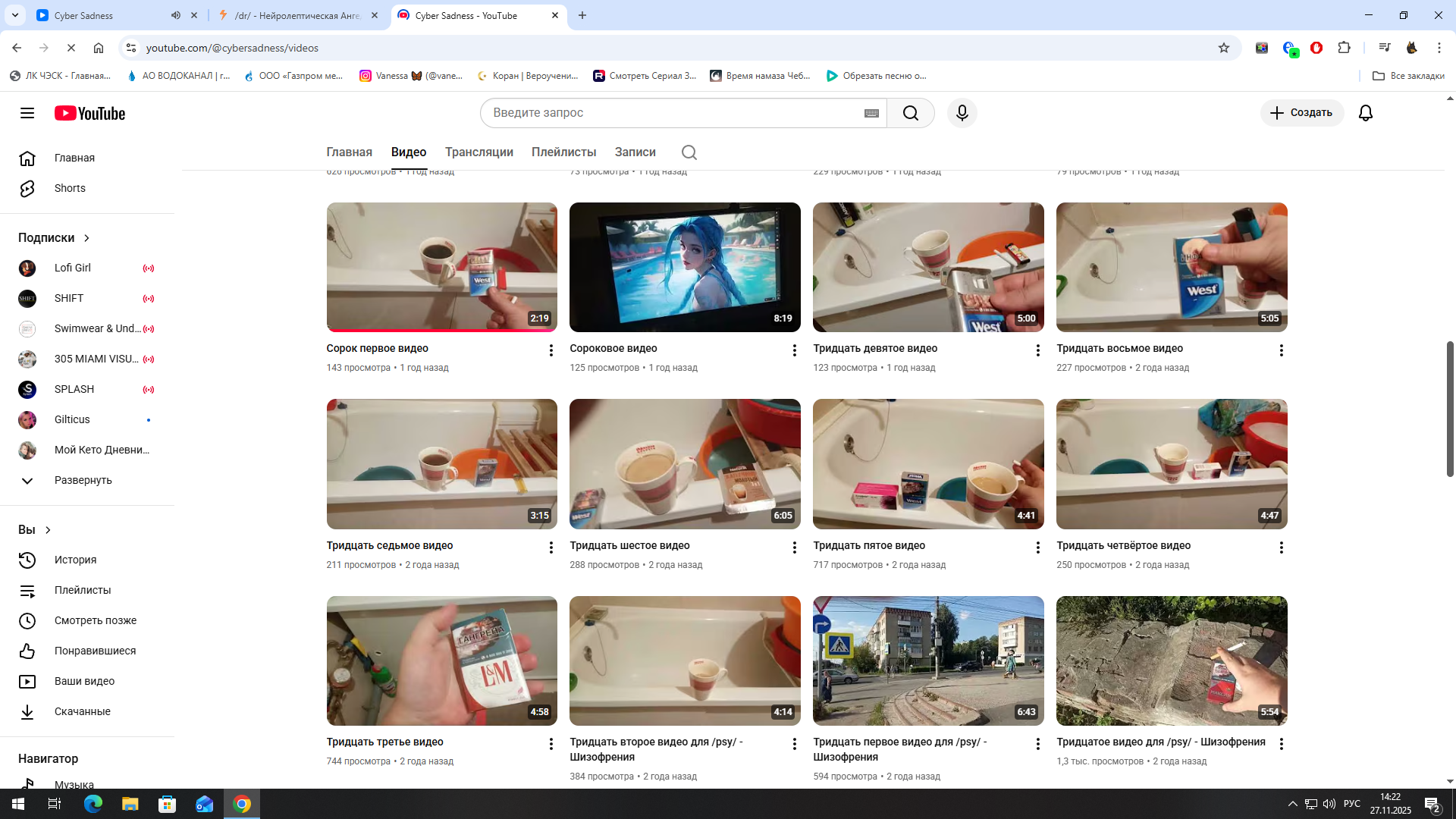The width and height of the screenshot is (1456, 819).
Task: Switch to the Плейлисты channel tab
Action: pos(563,152)
